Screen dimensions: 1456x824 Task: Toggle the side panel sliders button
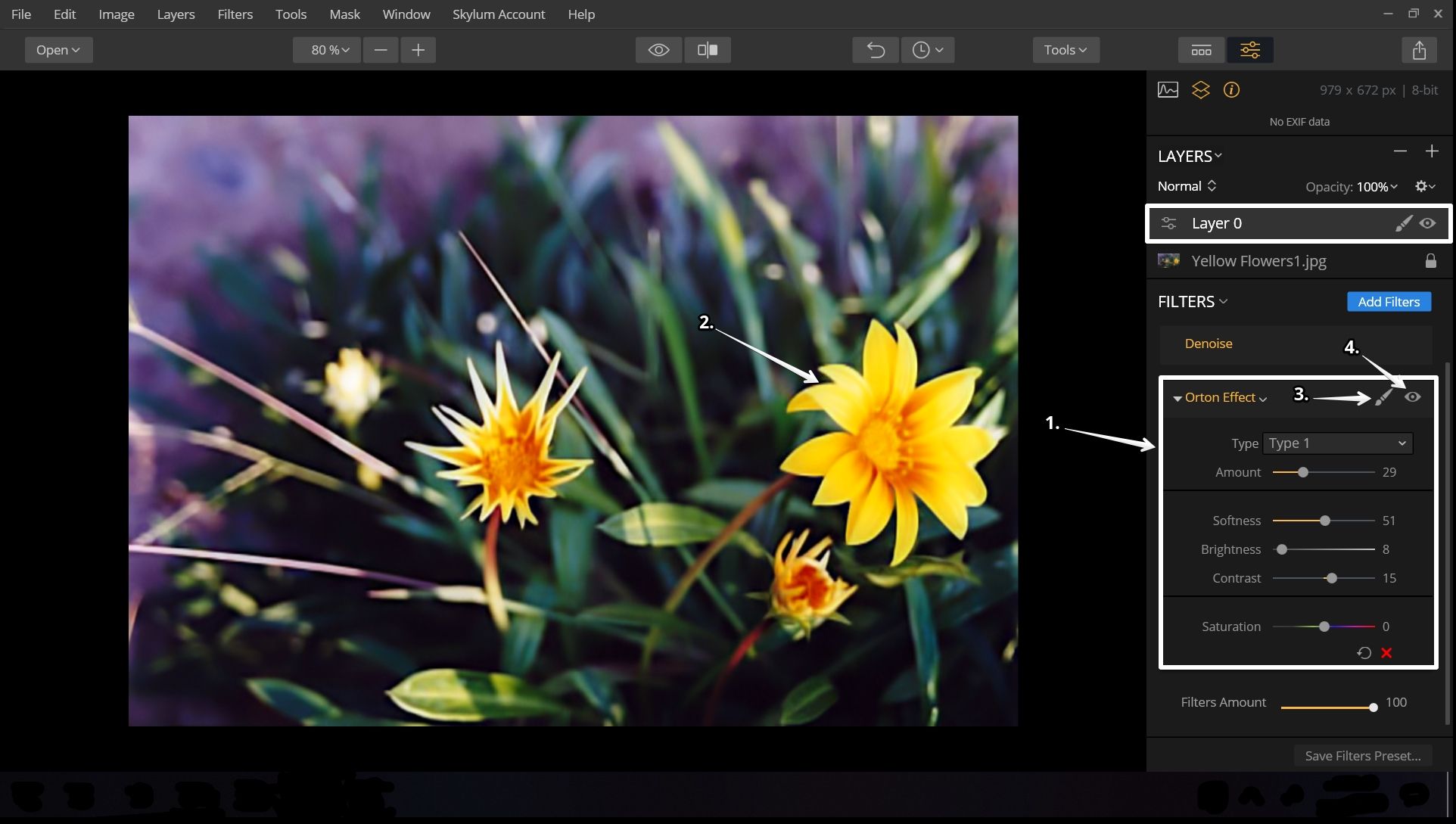pos(1250,50)
